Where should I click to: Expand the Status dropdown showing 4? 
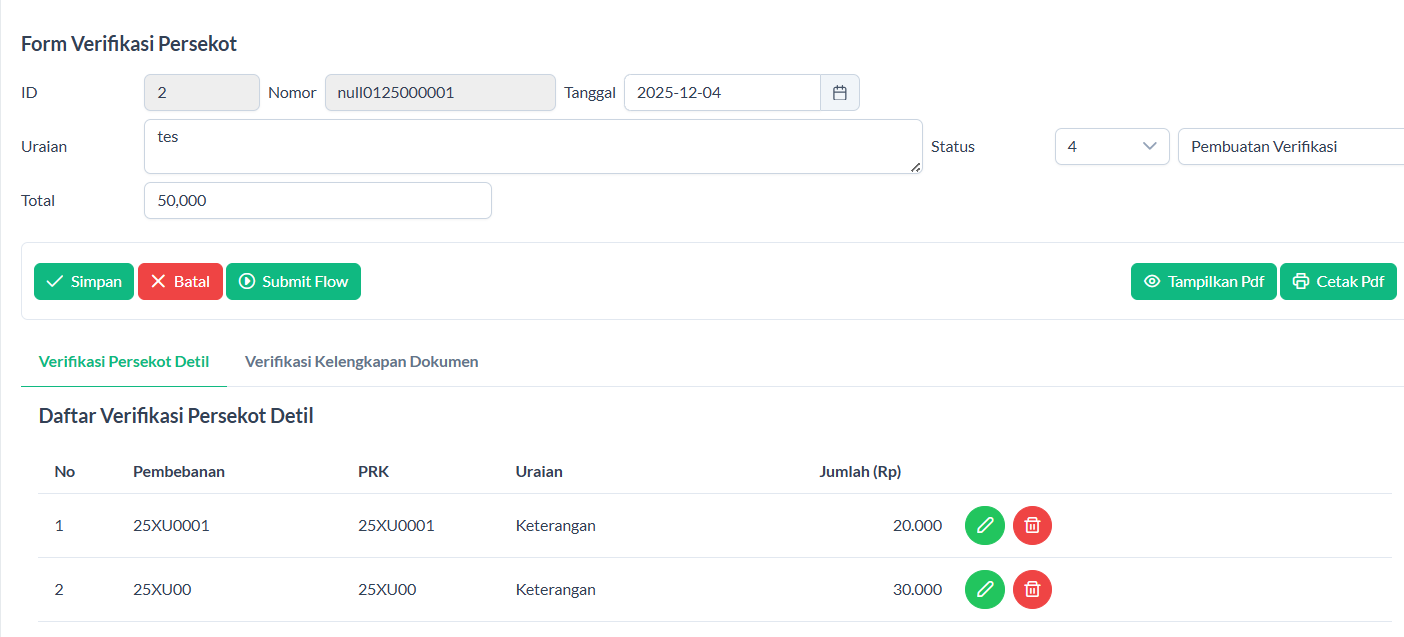click(1111, 147)
